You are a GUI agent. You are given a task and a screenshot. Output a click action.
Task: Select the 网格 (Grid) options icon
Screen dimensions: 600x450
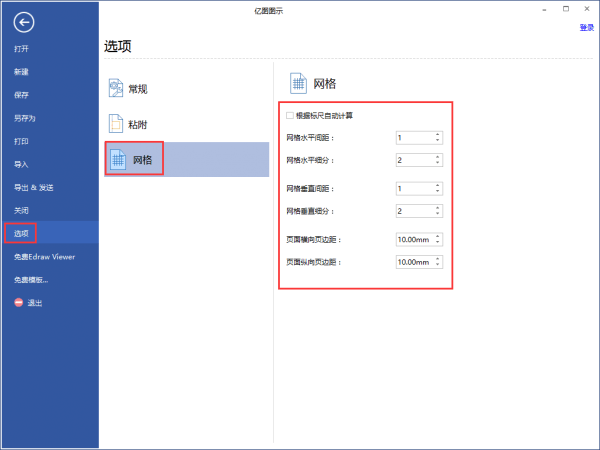pos(118,159)
